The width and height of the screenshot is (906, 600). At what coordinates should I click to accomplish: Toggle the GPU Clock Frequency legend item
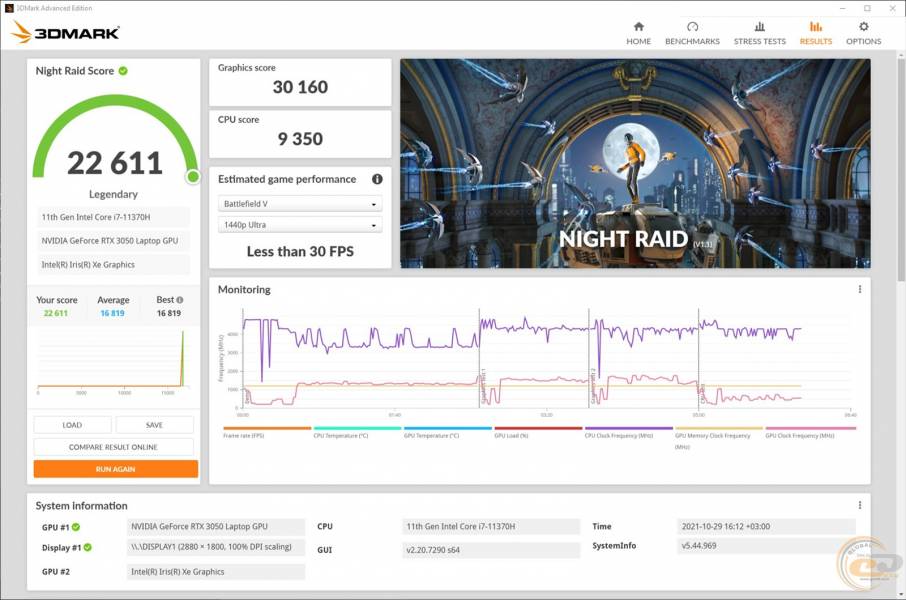click(810, 432)
